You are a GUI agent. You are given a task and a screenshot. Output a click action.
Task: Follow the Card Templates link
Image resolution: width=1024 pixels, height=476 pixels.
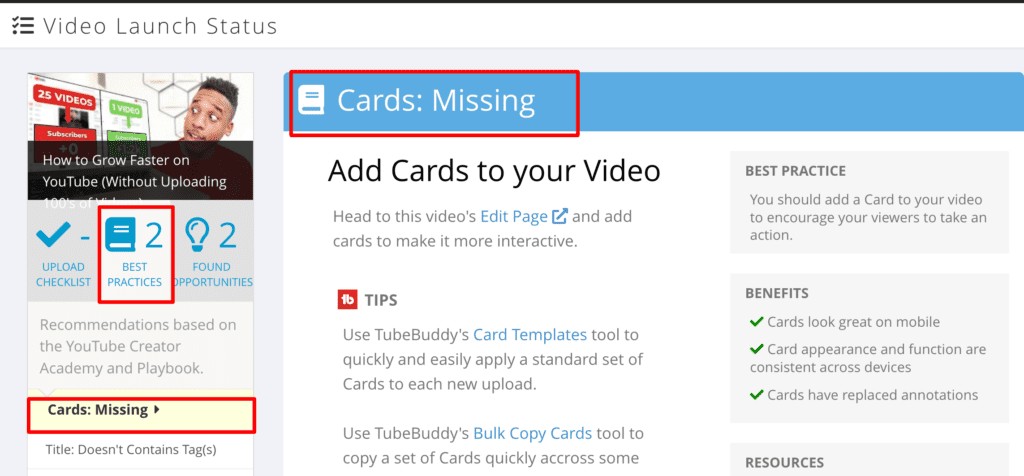point(530,335)
